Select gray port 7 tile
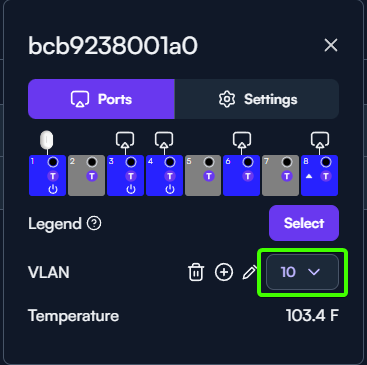Screen dimensions: 367x365 point(281,175)
